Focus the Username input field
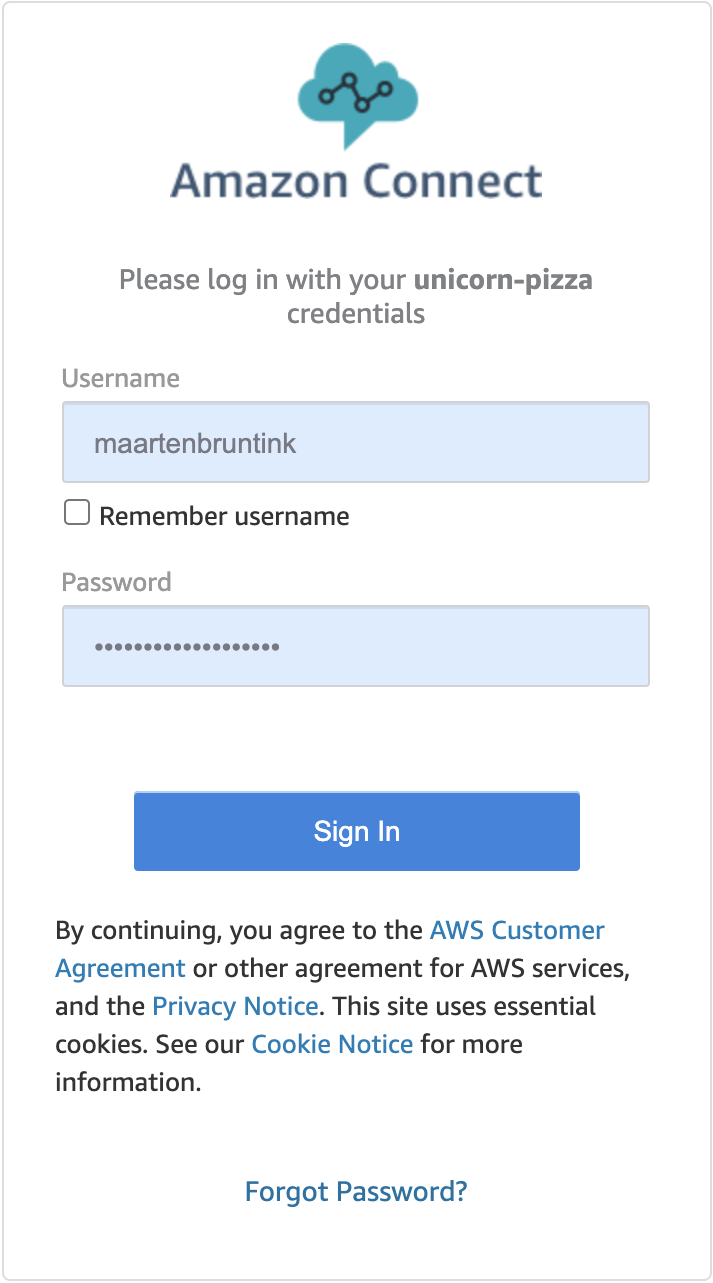Viewport: 713px width, 1283px height. pos(356,442)
